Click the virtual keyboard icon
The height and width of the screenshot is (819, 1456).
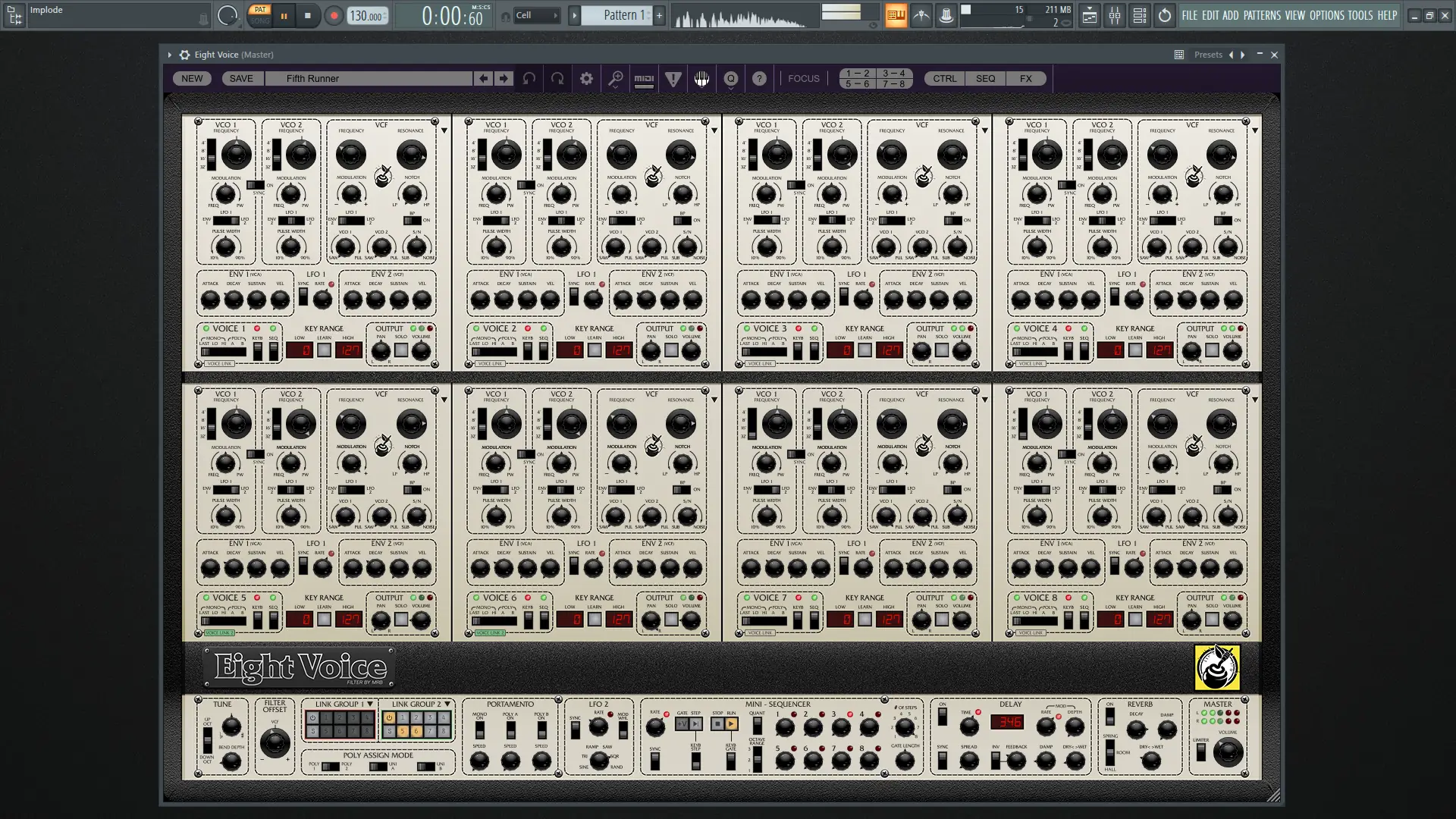pyautogui.click(x=701, y=78)
